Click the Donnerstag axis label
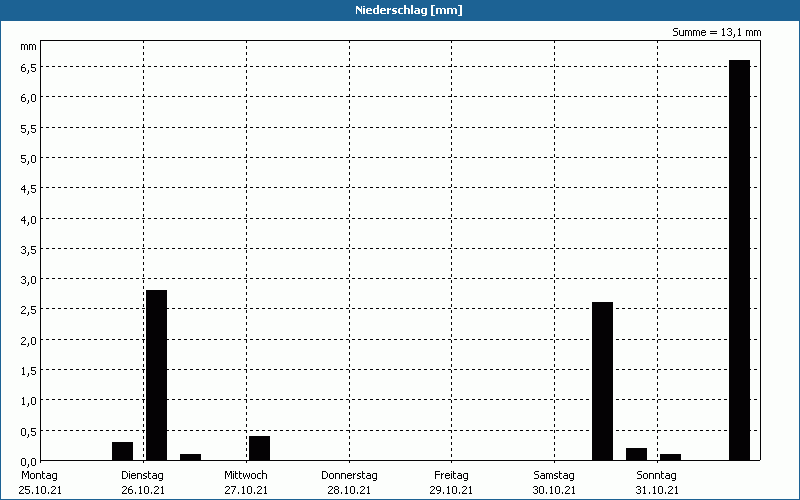 tap(349, 475)
